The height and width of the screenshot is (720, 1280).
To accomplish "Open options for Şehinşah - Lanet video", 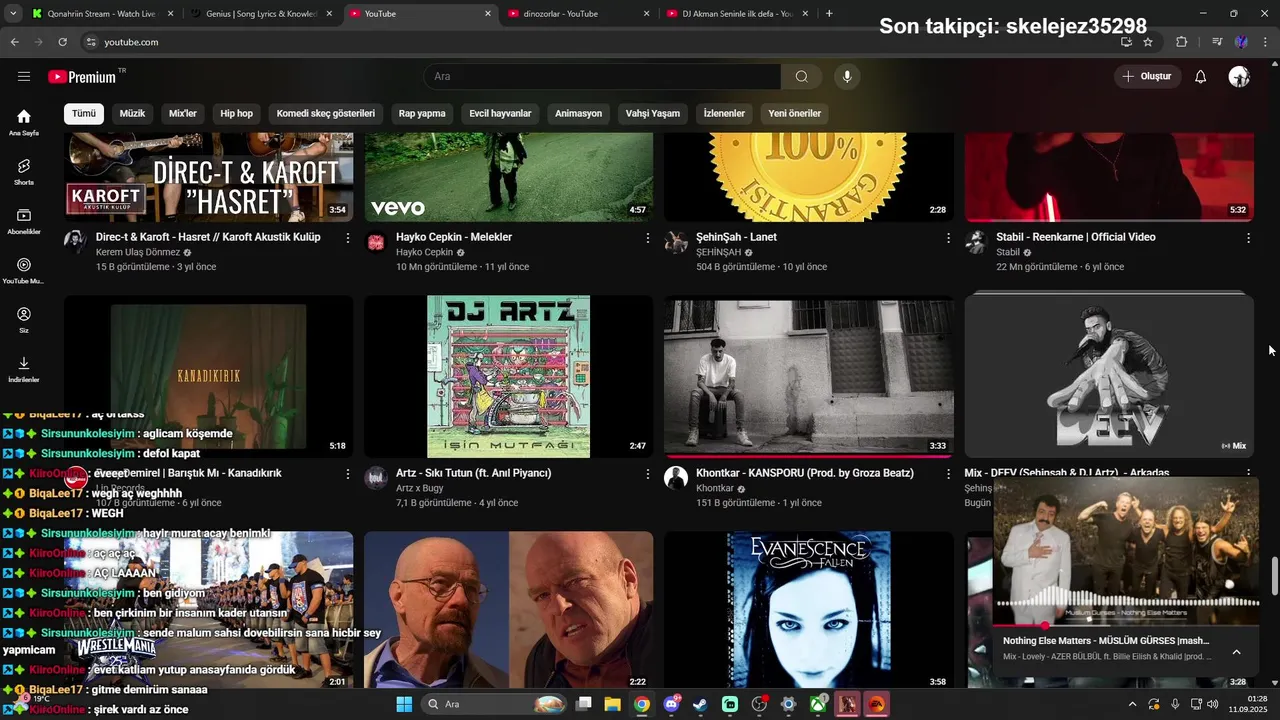I will point(948,238).
